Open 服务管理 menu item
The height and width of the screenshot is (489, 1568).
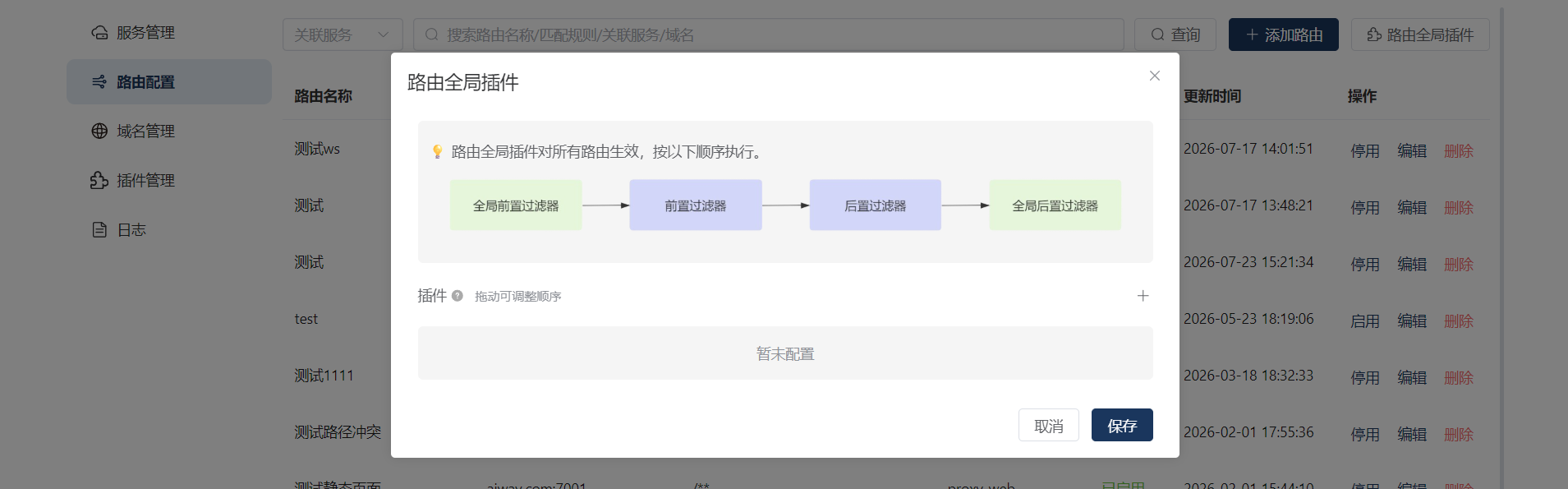point(169,33)
